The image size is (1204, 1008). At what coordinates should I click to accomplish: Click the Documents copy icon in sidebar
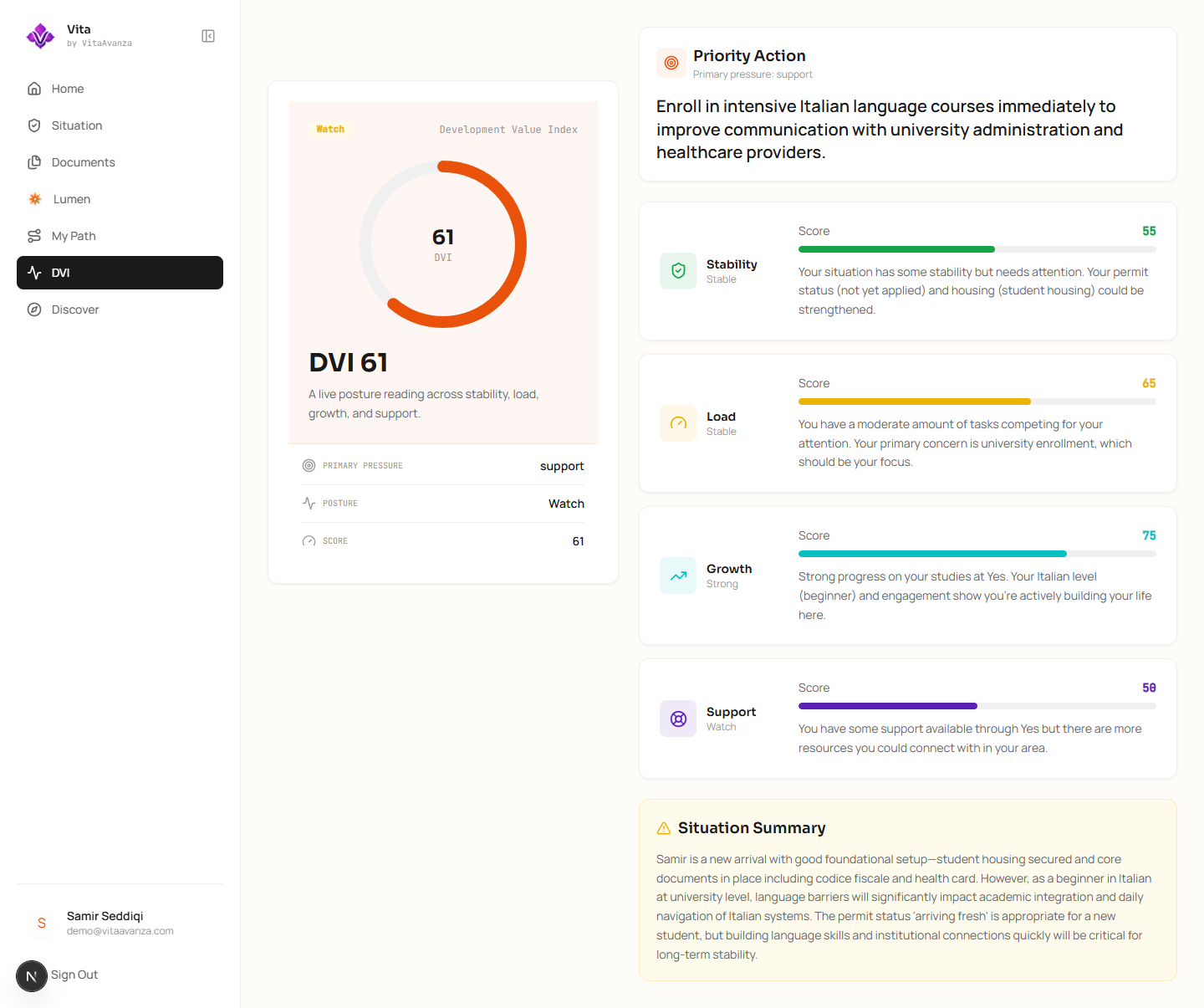[x=34, y=162]
